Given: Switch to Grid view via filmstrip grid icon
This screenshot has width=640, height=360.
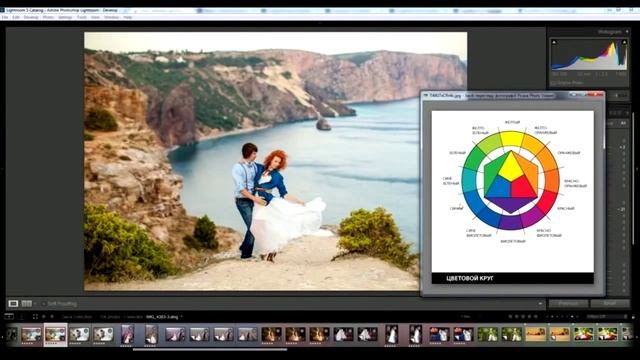Looking at the screenshot, I should (35, 317).
